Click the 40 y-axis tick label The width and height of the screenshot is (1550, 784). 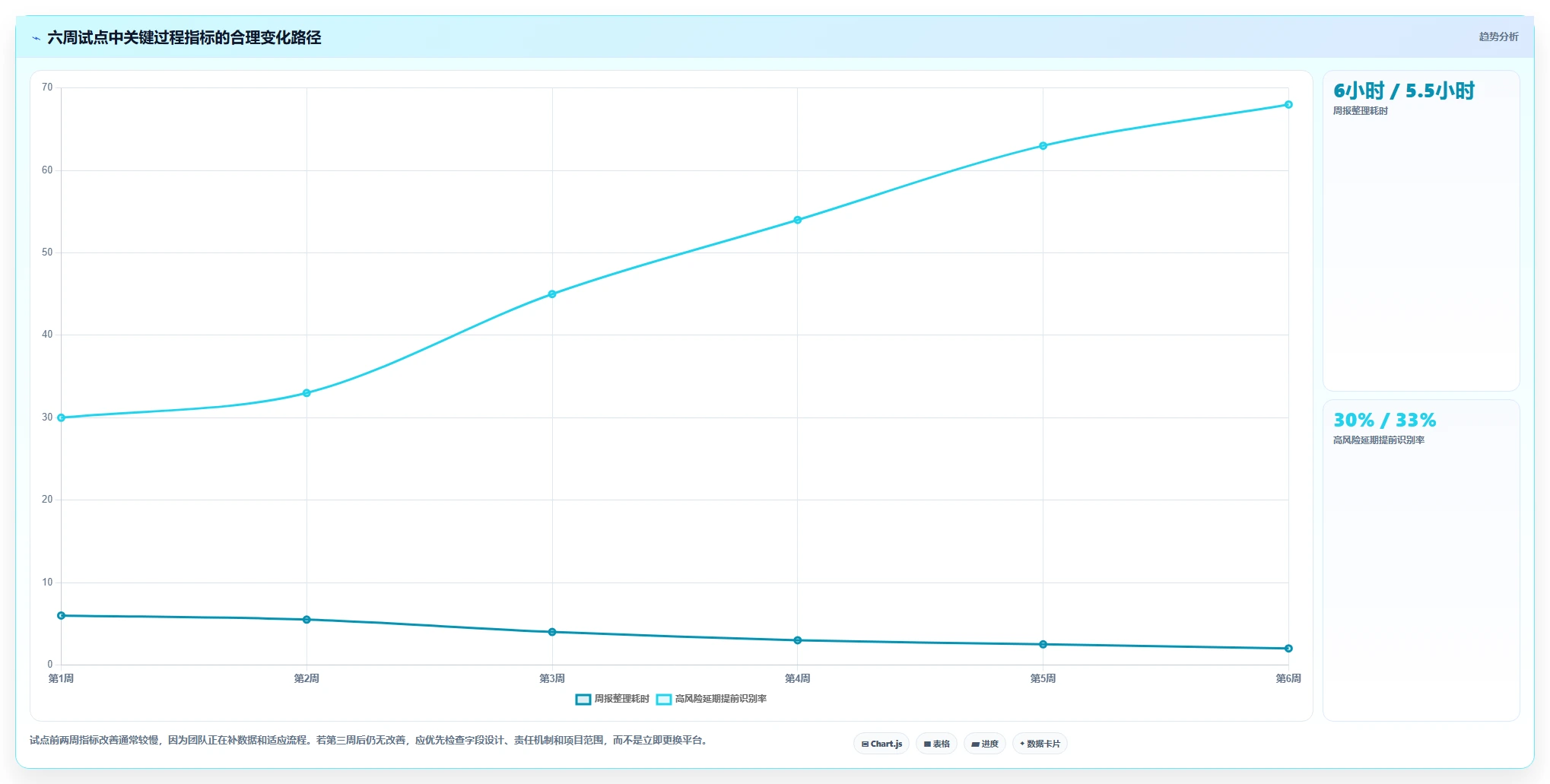47,335
